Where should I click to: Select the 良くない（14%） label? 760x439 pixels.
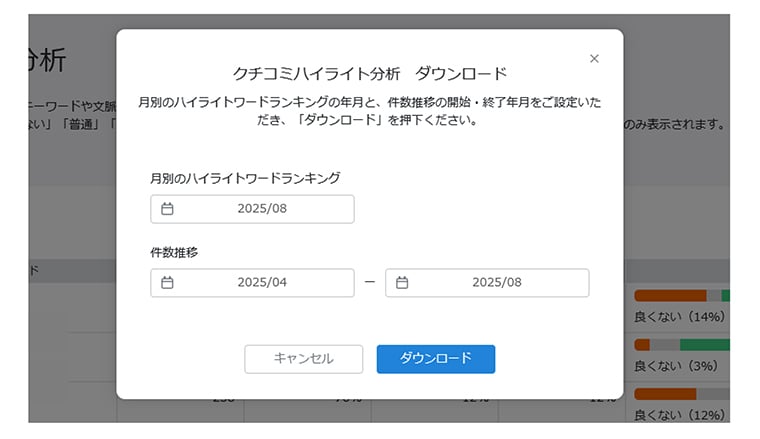[679, 317]
